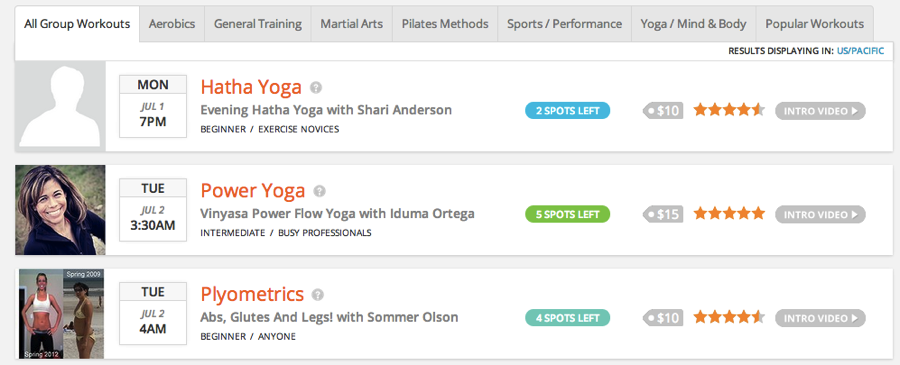
Task: Click the help icon beside Plyometrics
Action: (x=317, y=295)
